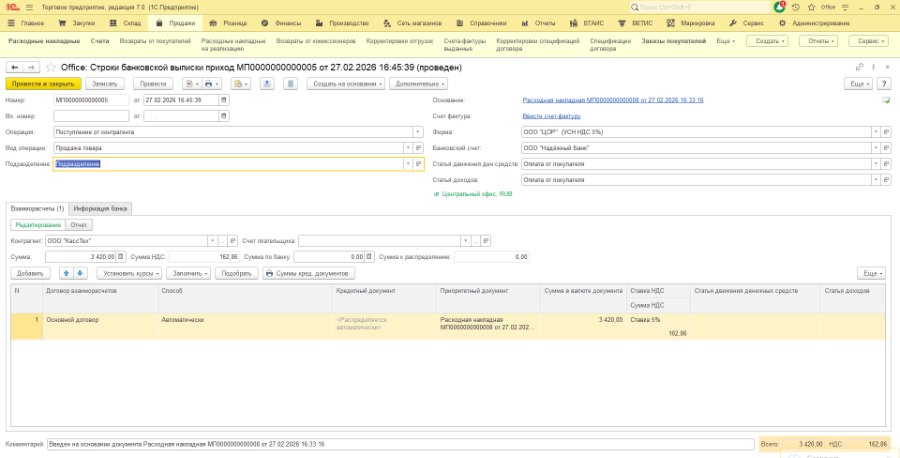Click the green comment icon near Основание

886,100
